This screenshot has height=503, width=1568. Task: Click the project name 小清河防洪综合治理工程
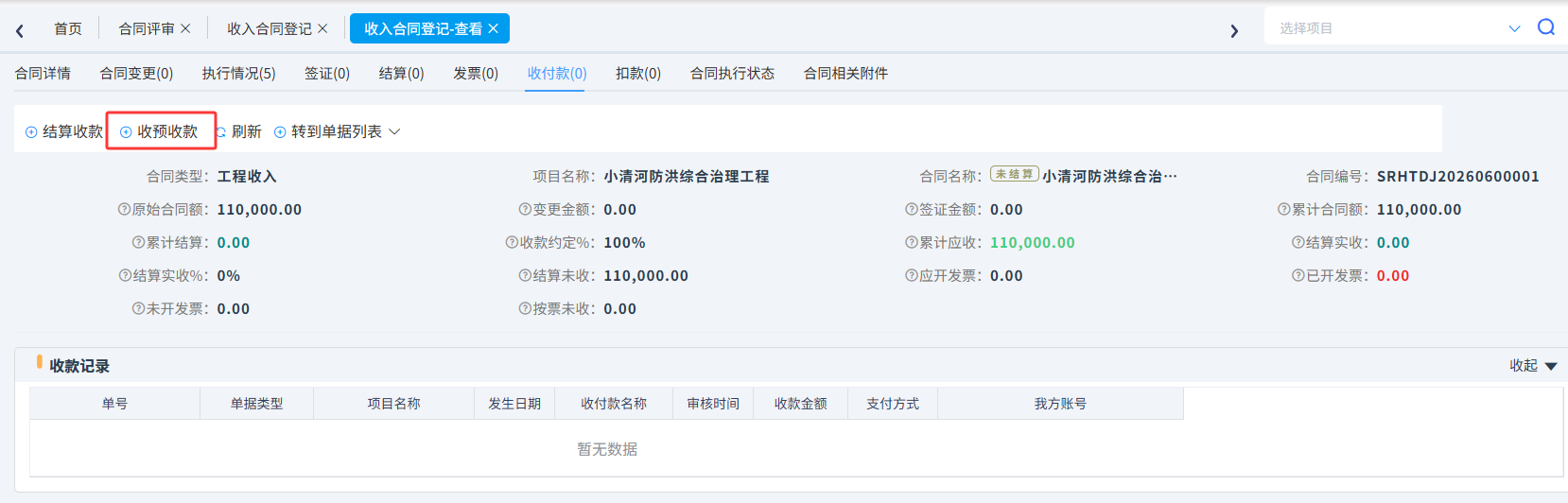click(687, 176)
